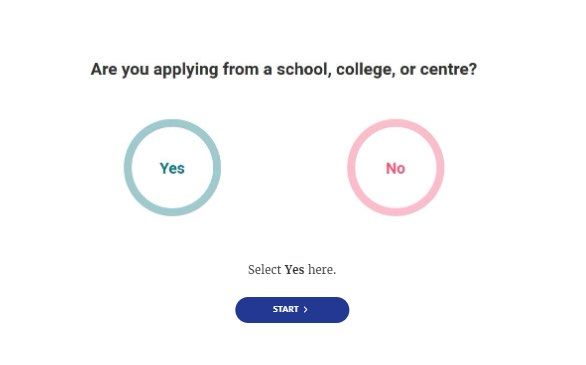Viewport: 586px width, 365px height.
Task: Click the teal 'Yes' label text
Action: pos(172,168)
